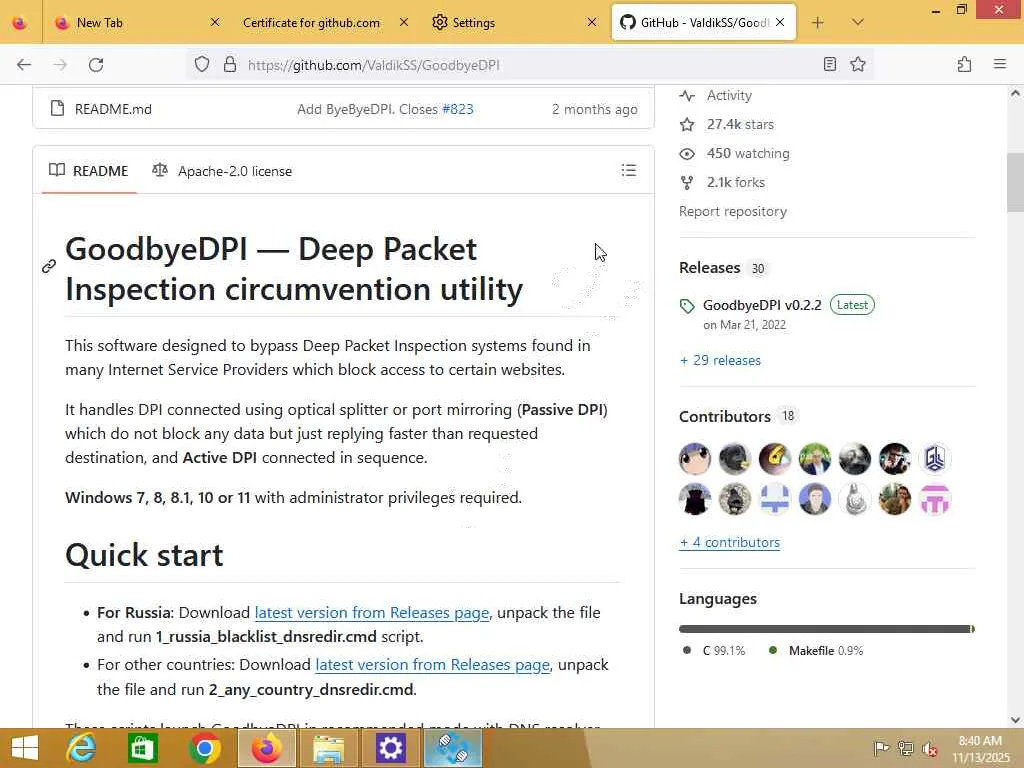1024x768 pixels.
Task: Open pink T-logo contributor avatar
Action: (935, 500)
